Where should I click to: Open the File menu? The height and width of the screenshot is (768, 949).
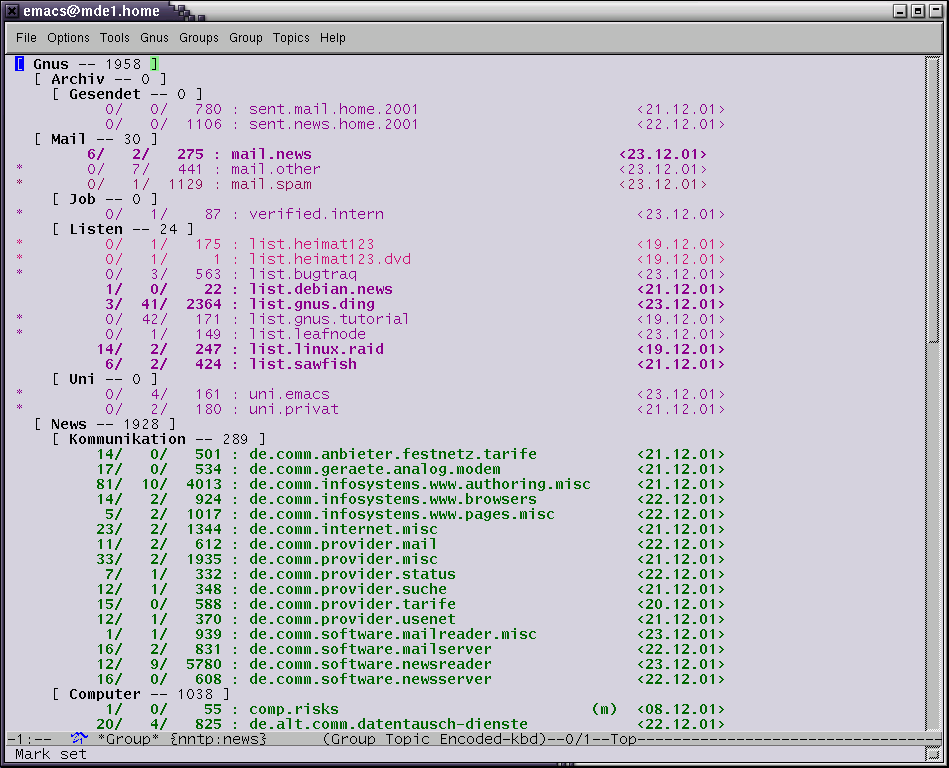pos(26,38)
